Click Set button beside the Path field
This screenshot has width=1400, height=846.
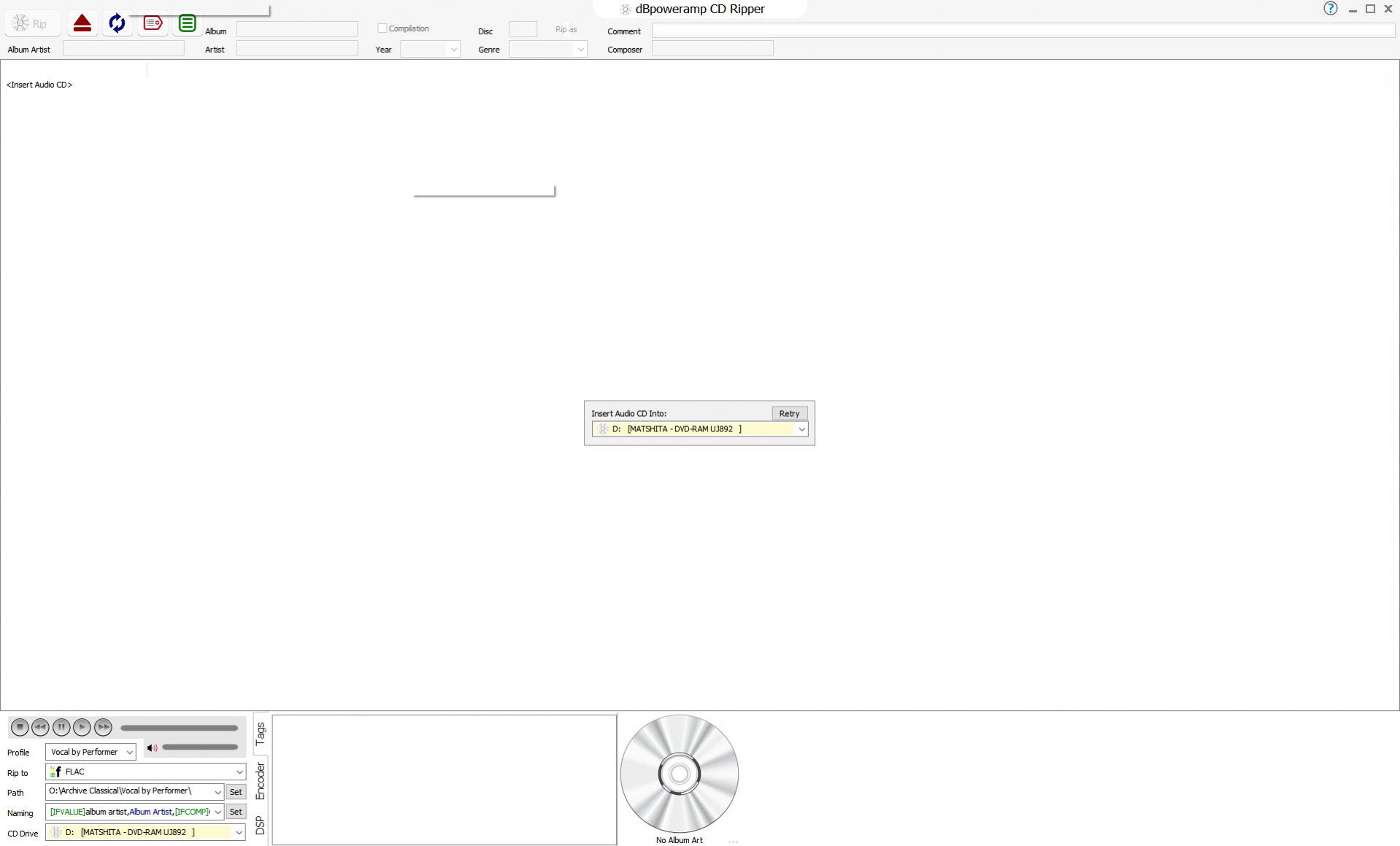tap(235, 792)
